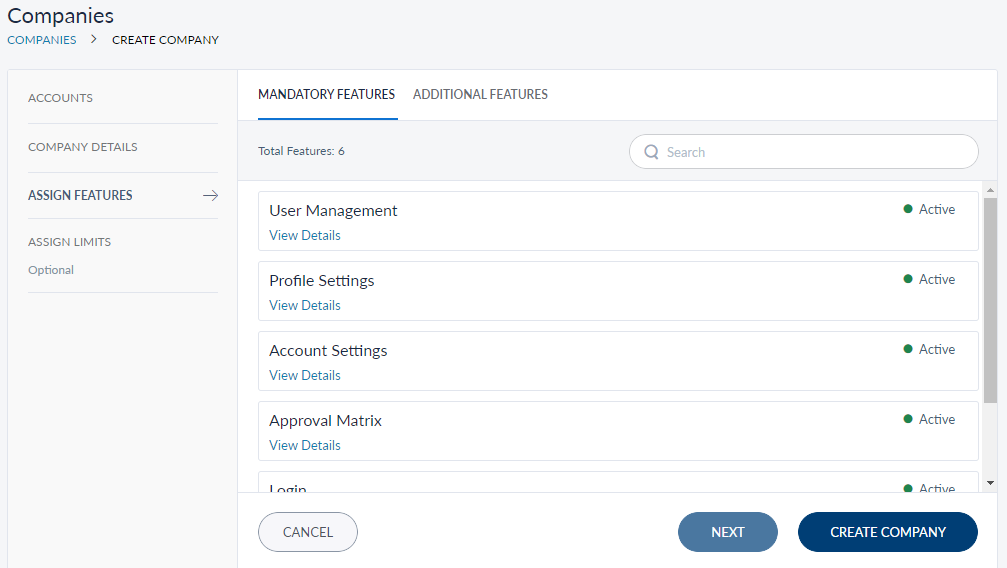Screen dimensions: 1007x568
Task: Open View Details for Account Settings
Action: click(x=305, y=376)
